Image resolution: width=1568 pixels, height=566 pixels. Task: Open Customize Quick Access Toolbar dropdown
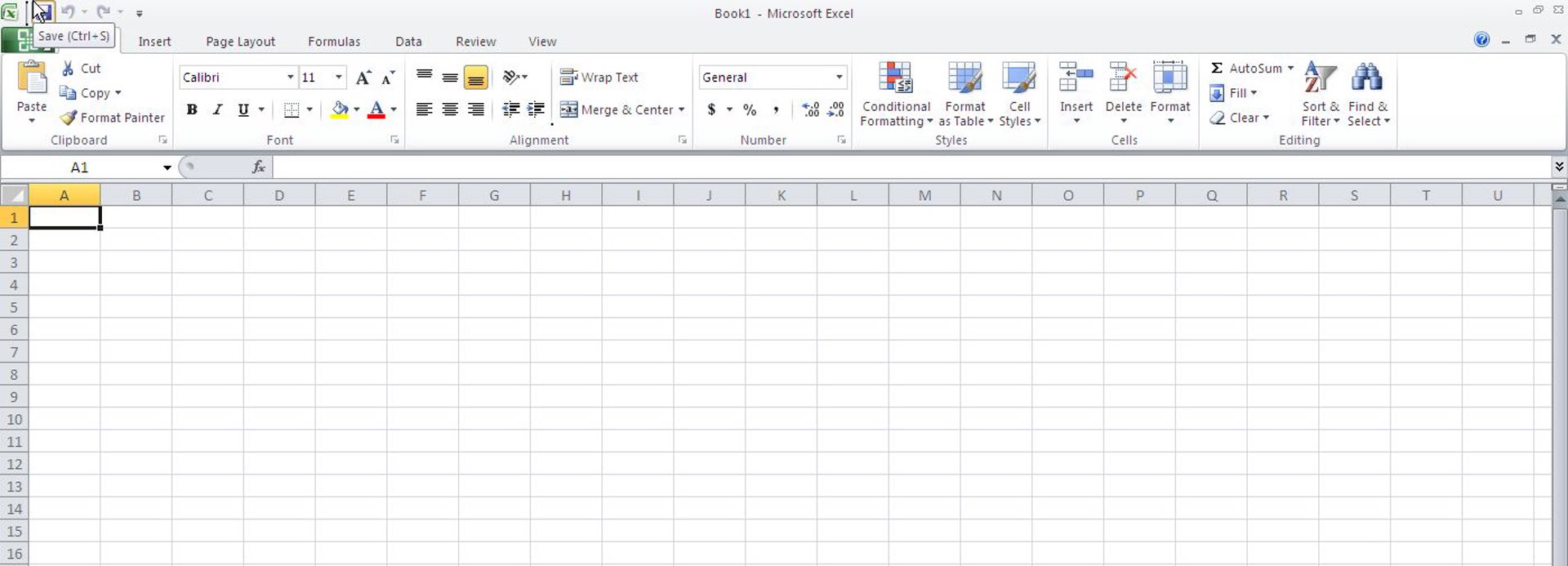pos(139,13)
